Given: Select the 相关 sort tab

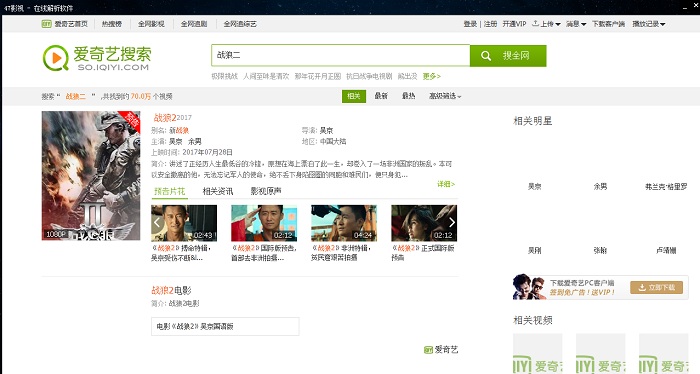Looking at the screenshot, I should pos(354,96).
